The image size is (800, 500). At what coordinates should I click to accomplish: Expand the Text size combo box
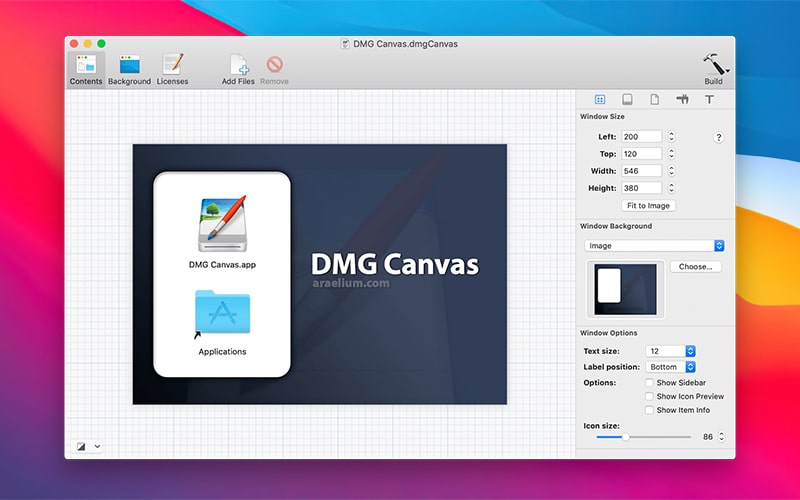(x=690, y=351)
